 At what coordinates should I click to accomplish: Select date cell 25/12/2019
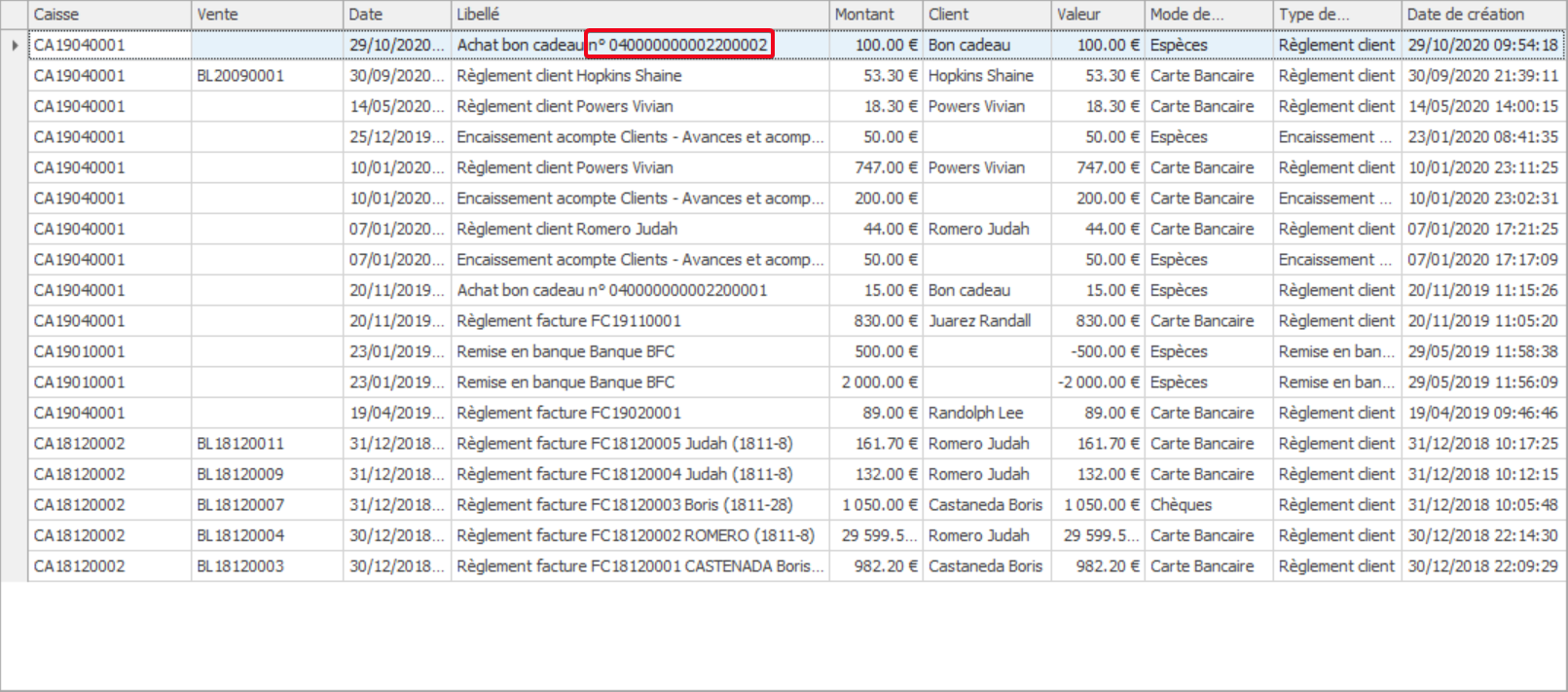[x=397, y=137]
